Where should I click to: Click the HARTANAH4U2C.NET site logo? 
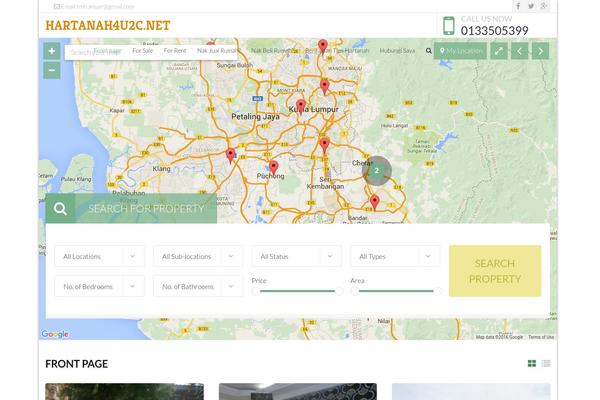click(x=108, y=25)
